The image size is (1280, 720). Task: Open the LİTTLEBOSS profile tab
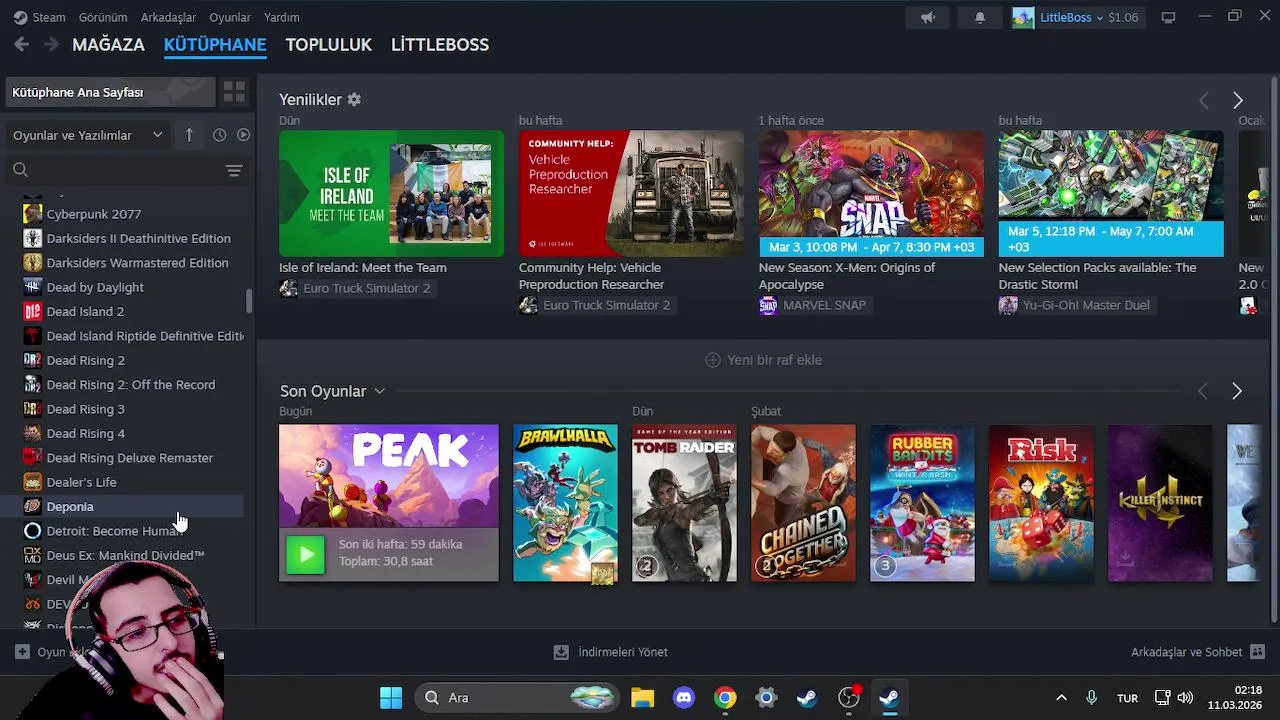tap(440, 45)
